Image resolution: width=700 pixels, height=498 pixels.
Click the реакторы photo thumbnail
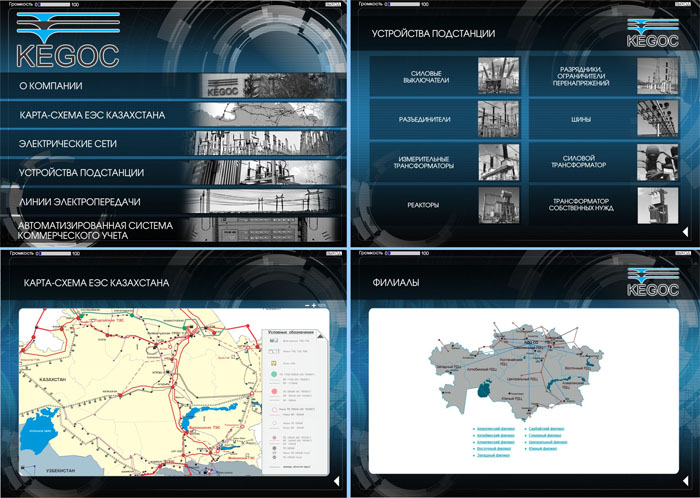pyautogui.click(x=499, y=205)
